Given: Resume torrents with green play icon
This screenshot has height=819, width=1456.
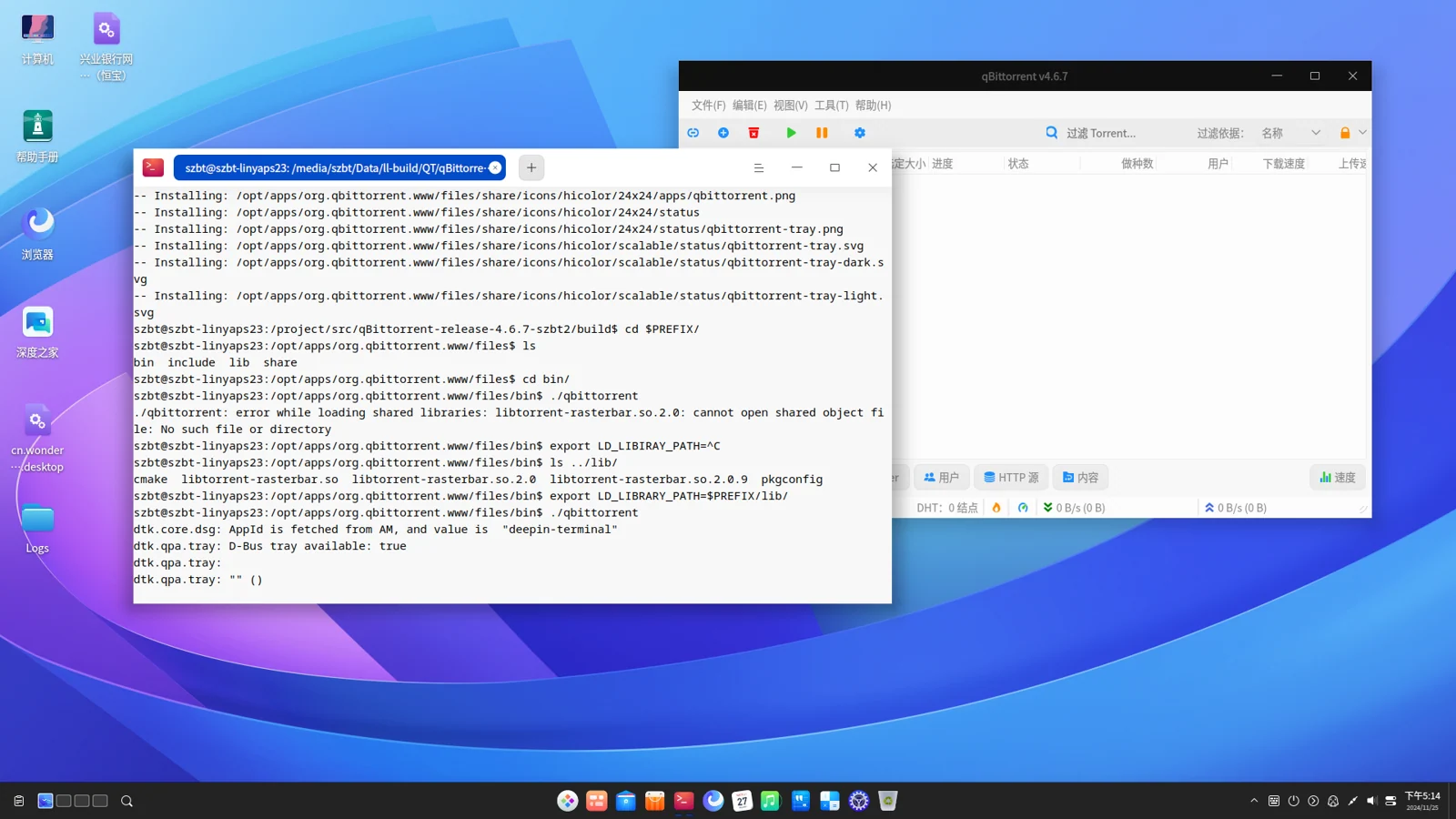Looking at the screenshot, I should click(791, 133).
